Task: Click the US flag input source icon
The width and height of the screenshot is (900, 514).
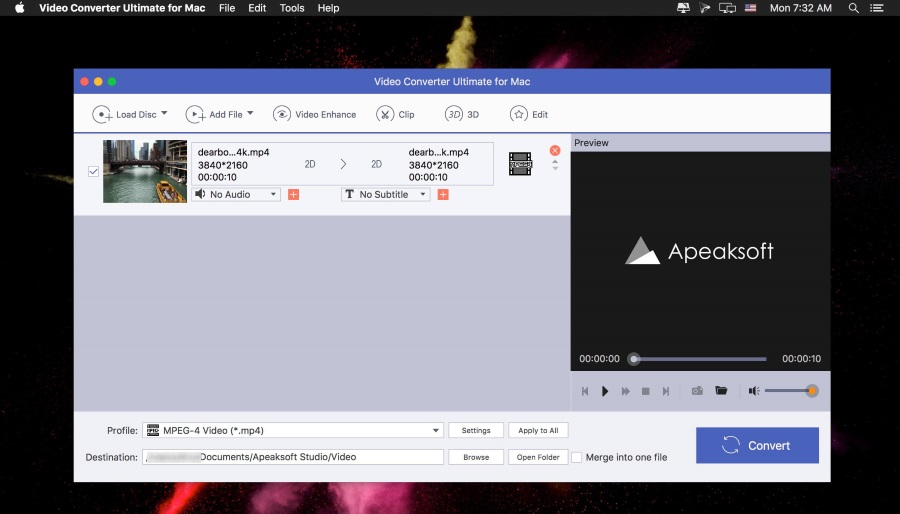Action: [x=750, y=8]
